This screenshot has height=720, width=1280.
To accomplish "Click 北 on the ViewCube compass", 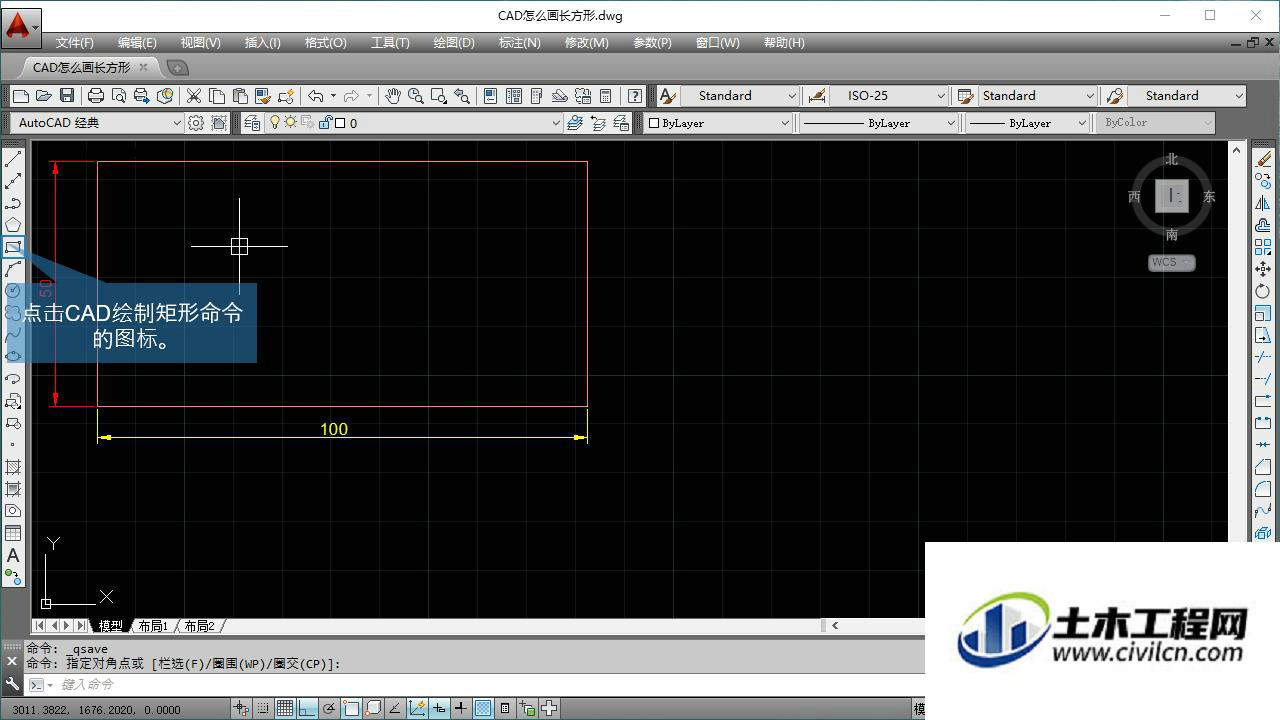I will pyautogui.click(x=1171, y=159).
